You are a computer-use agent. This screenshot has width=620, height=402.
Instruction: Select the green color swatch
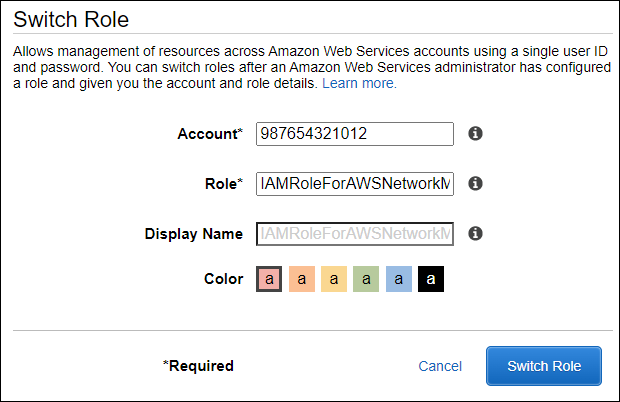[366, 279]
